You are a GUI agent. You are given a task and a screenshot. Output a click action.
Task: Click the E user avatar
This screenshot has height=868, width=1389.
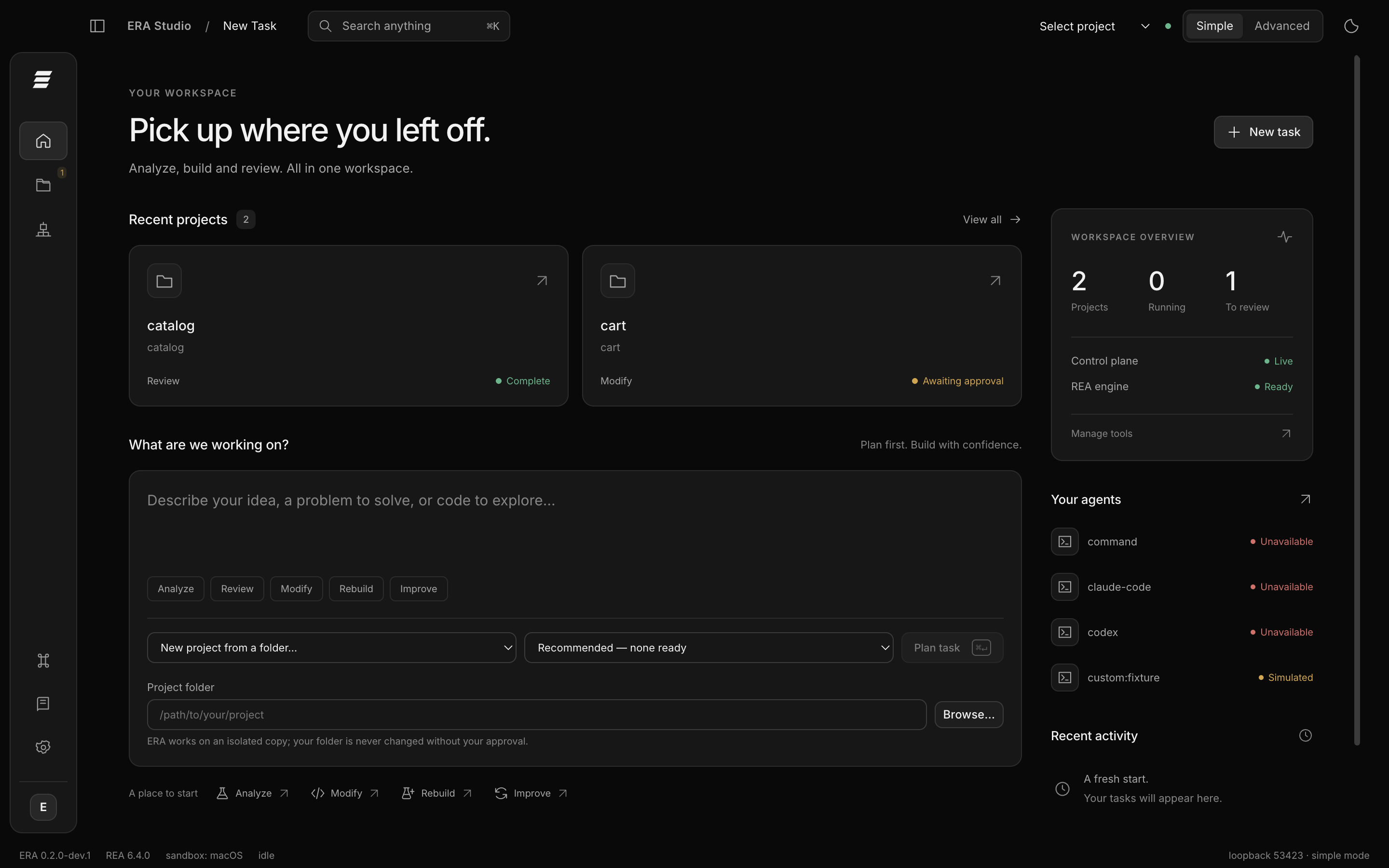click(x=43, y=807)
